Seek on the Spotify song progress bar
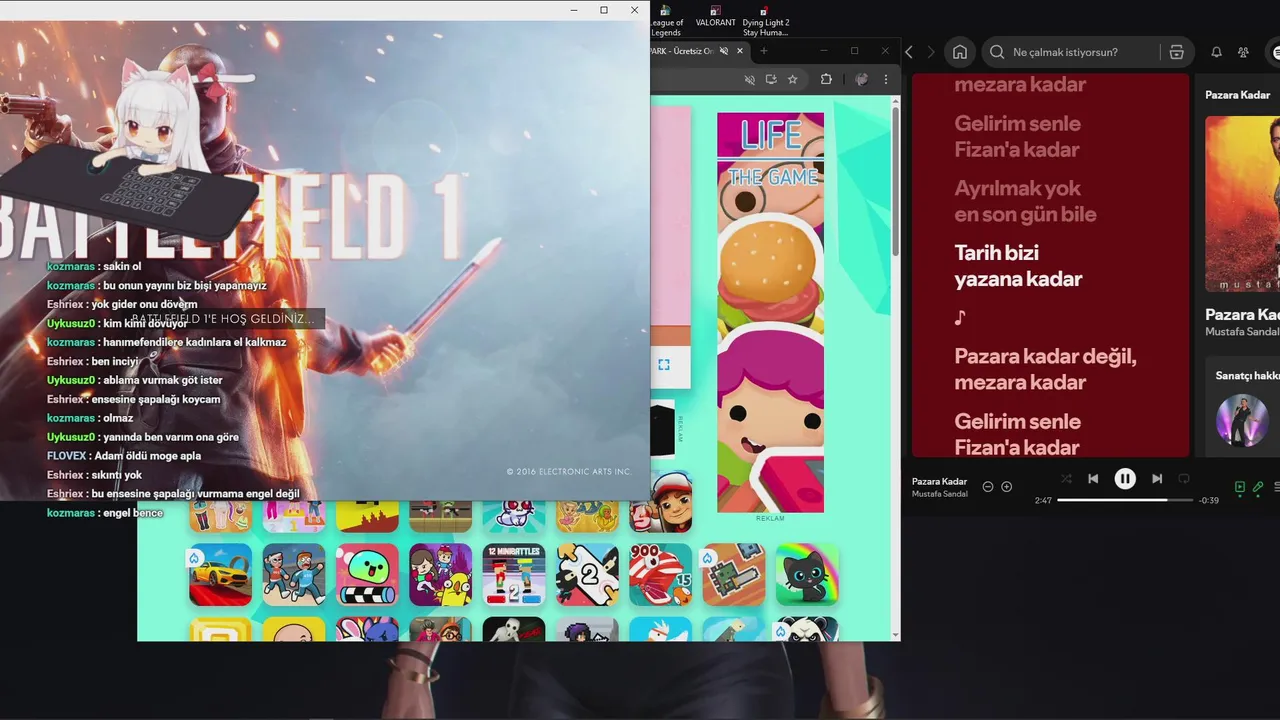This screenshot has width=1280, height=720. [x=1125, y=500]
